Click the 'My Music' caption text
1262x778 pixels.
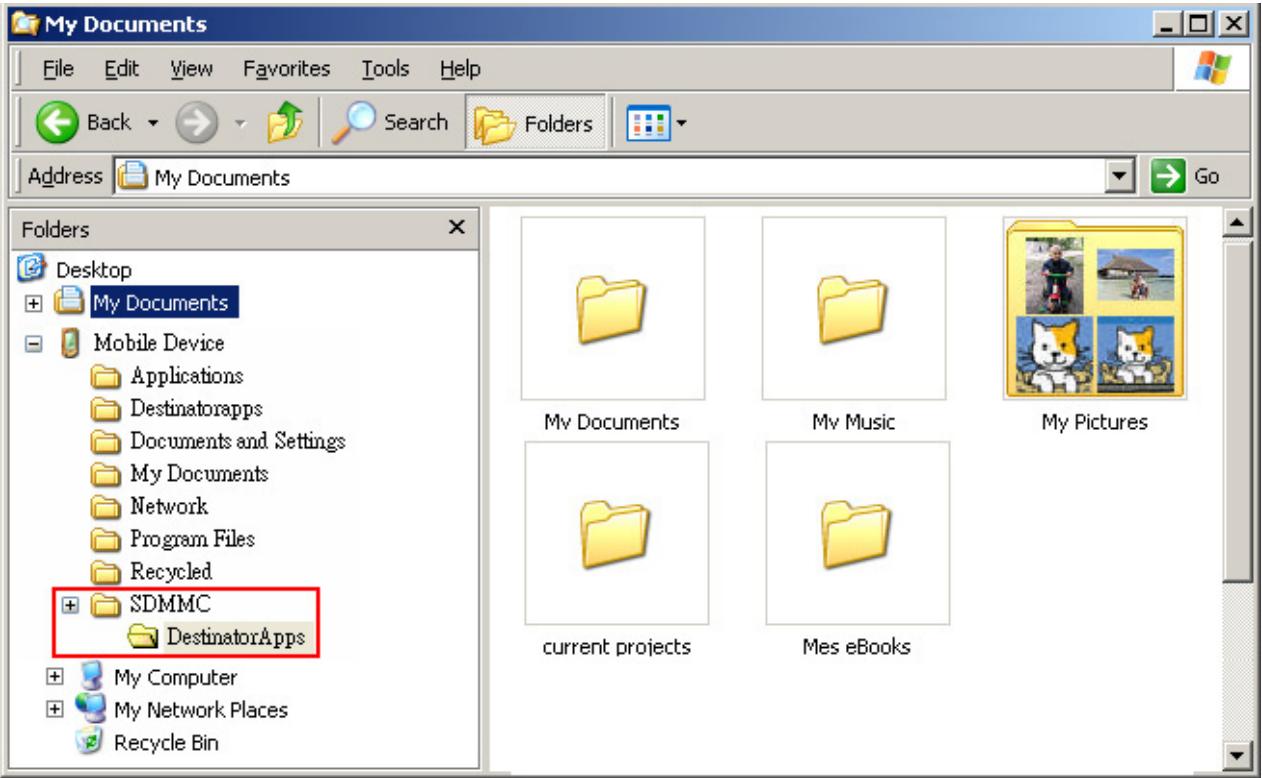(x=853, y=422)
